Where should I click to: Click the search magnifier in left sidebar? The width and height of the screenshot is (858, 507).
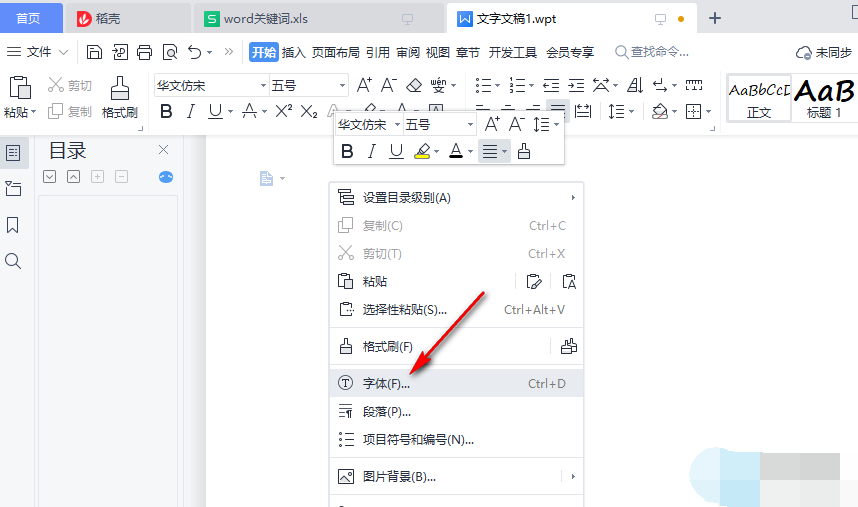13,261
